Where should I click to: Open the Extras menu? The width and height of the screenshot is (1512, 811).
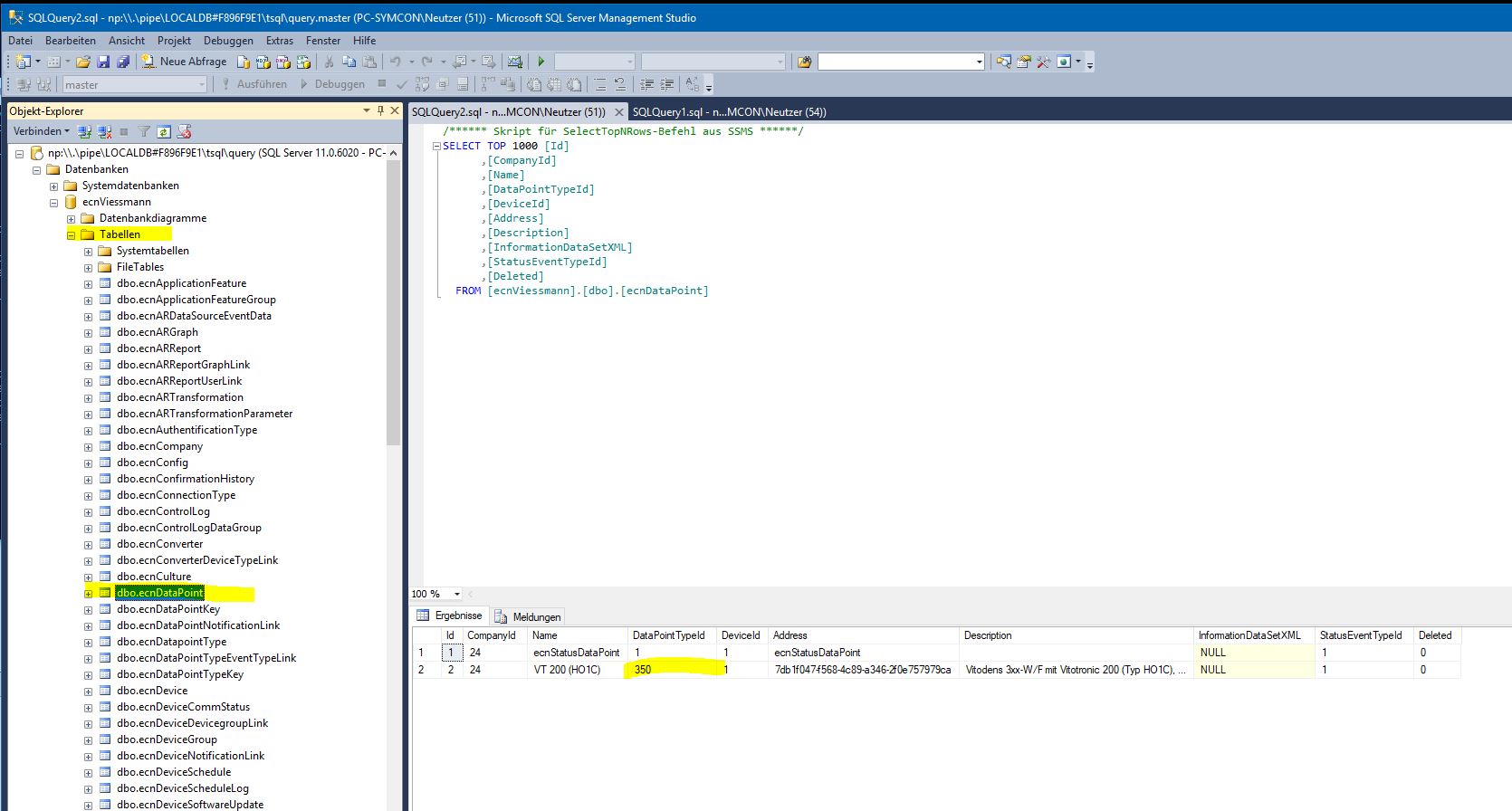click(280, 41)
